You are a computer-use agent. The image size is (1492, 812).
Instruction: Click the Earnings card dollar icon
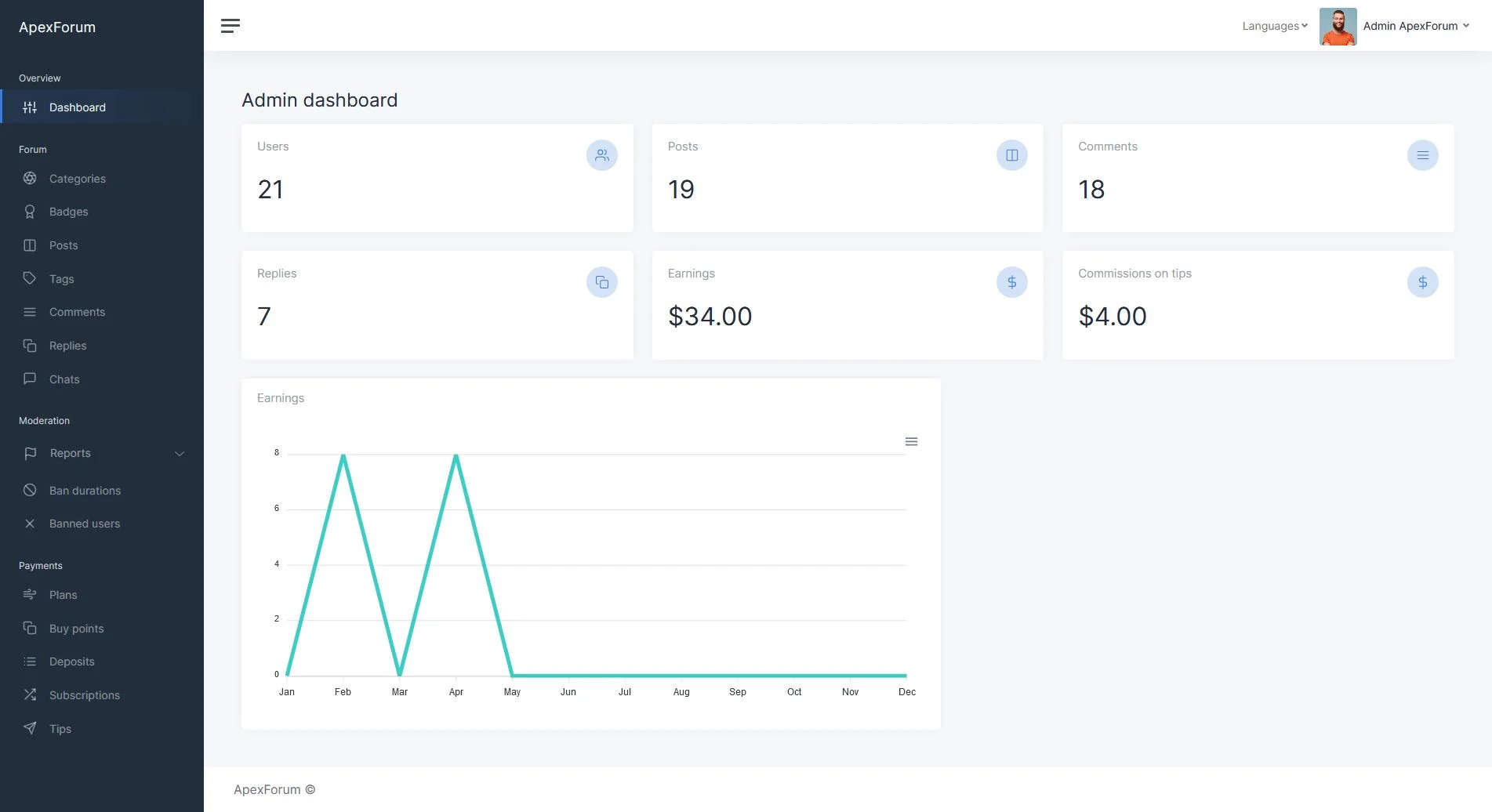1011,282
